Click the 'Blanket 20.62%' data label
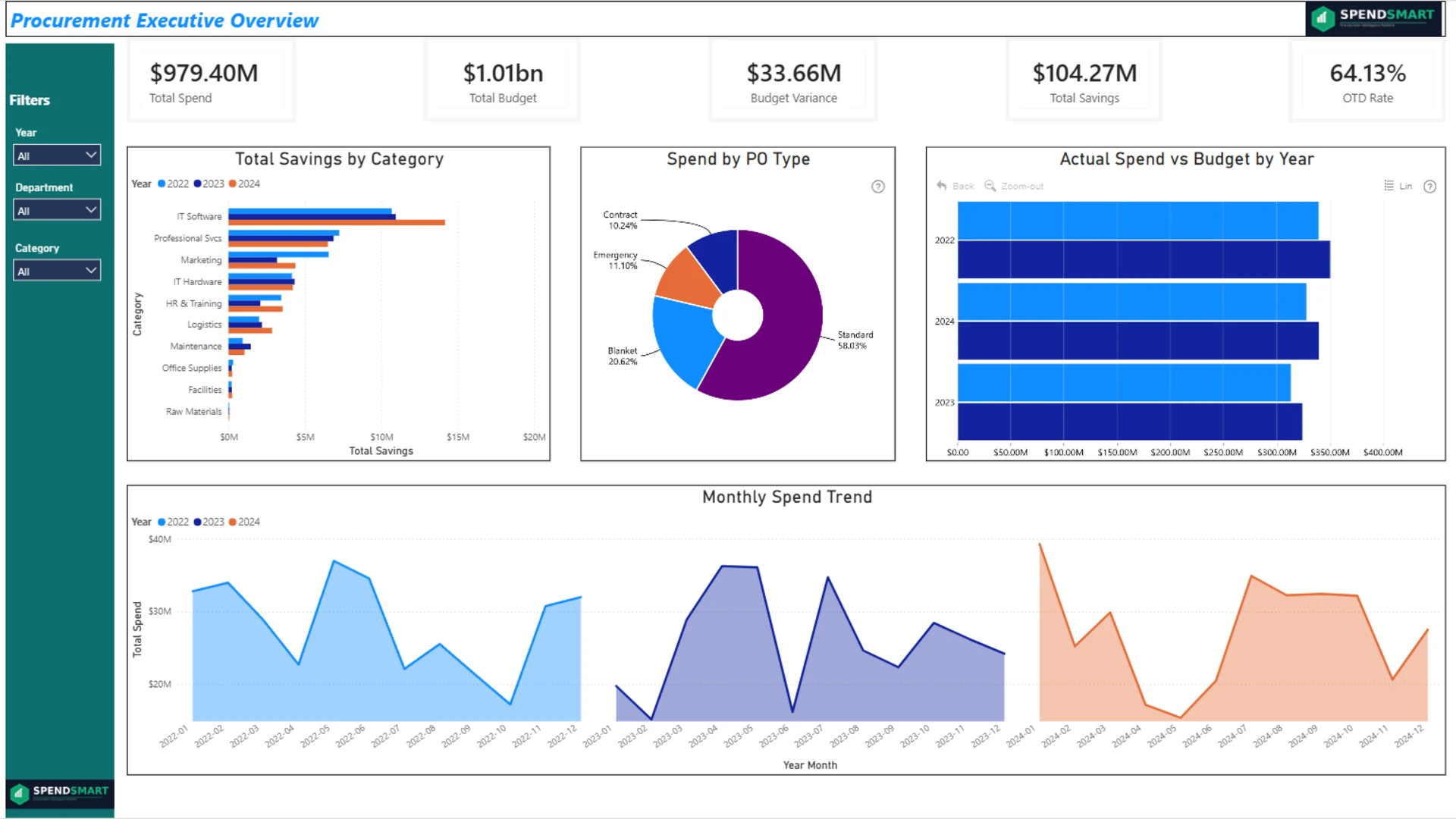The image size is (1456, 819). pyautogui.click(x=623, y=356)
